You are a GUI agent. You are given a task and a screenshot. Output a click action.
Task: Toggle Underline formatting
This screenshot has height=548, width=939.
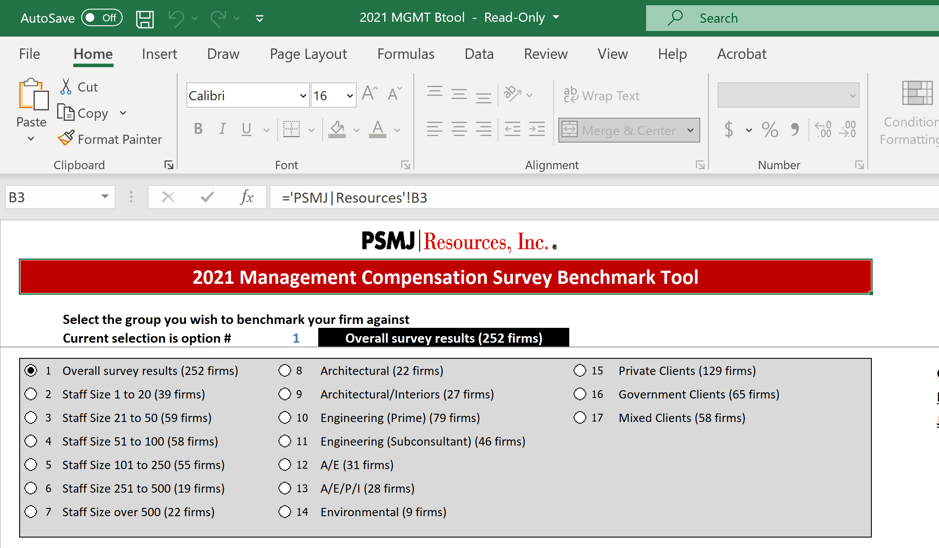(x=246, y=129)
